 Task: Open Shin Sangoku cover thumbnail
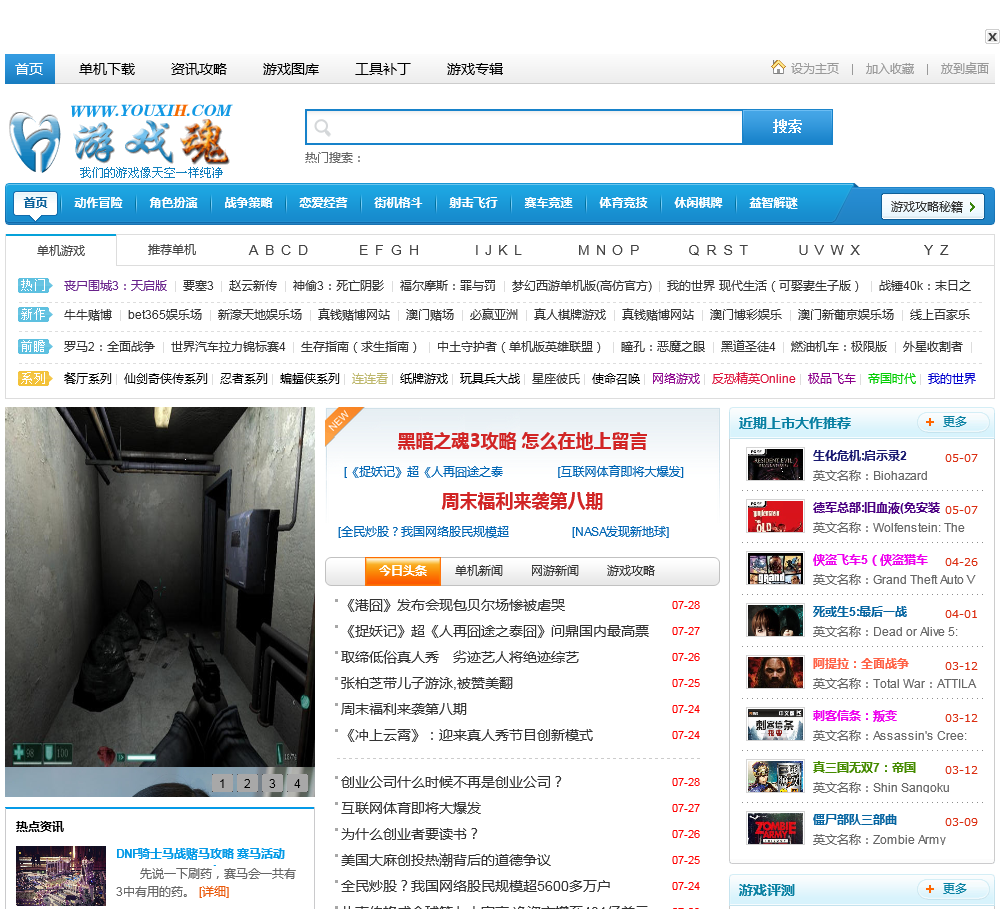[775, 777]
